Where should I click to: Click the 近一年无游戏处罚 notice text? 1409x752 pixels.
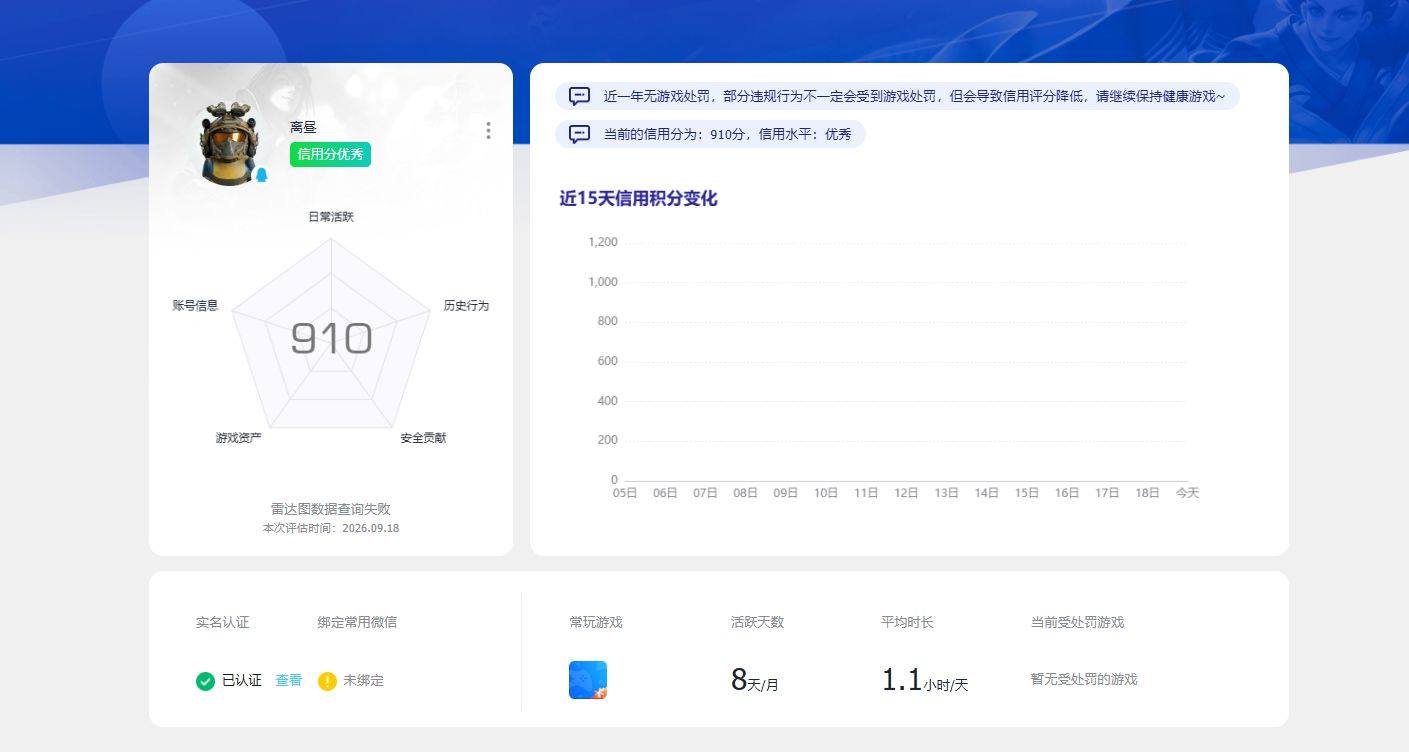[914, 96]
